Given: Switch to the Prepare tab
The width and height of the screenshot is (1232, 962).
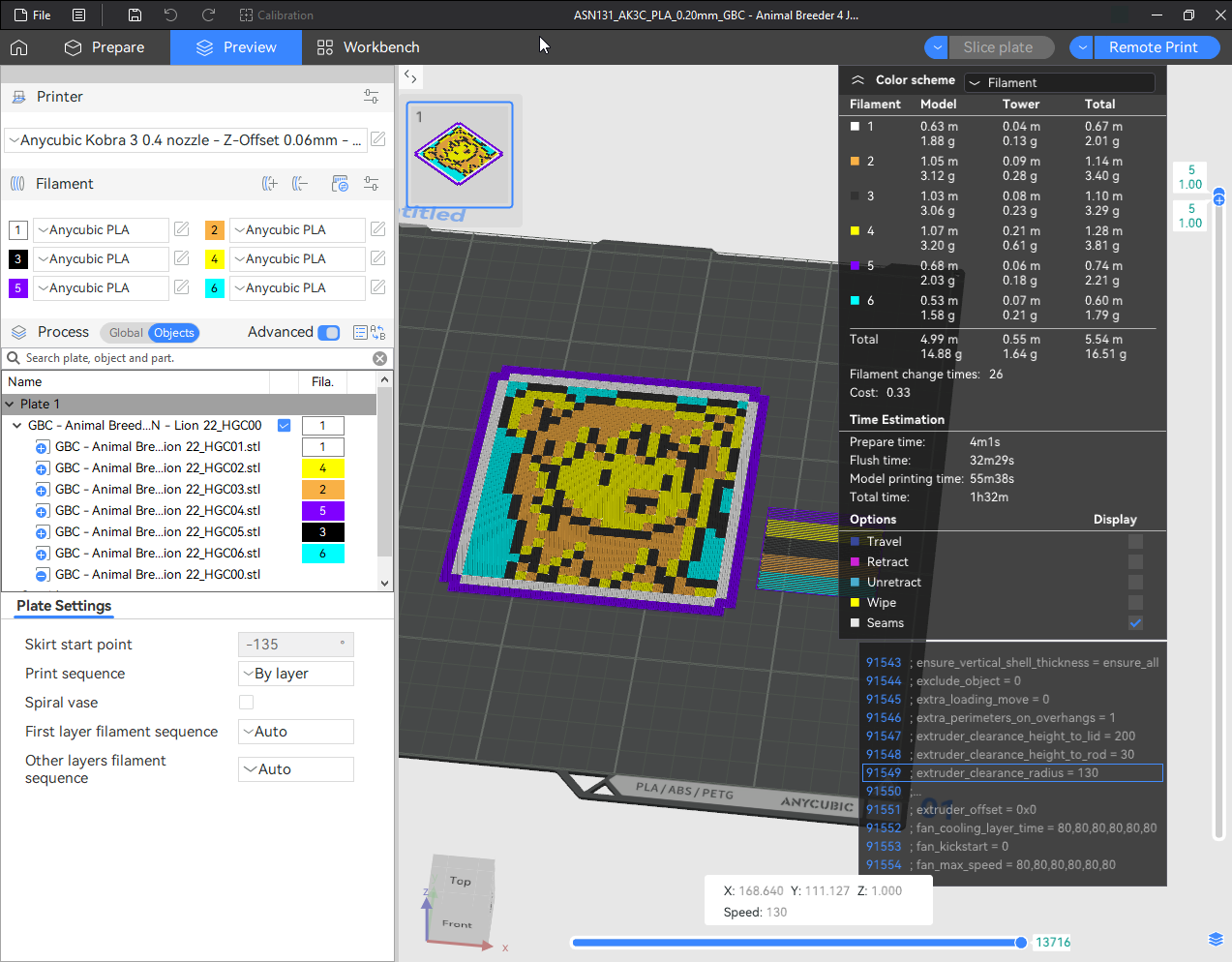Looking at the screenshot, I should (105, 47).
